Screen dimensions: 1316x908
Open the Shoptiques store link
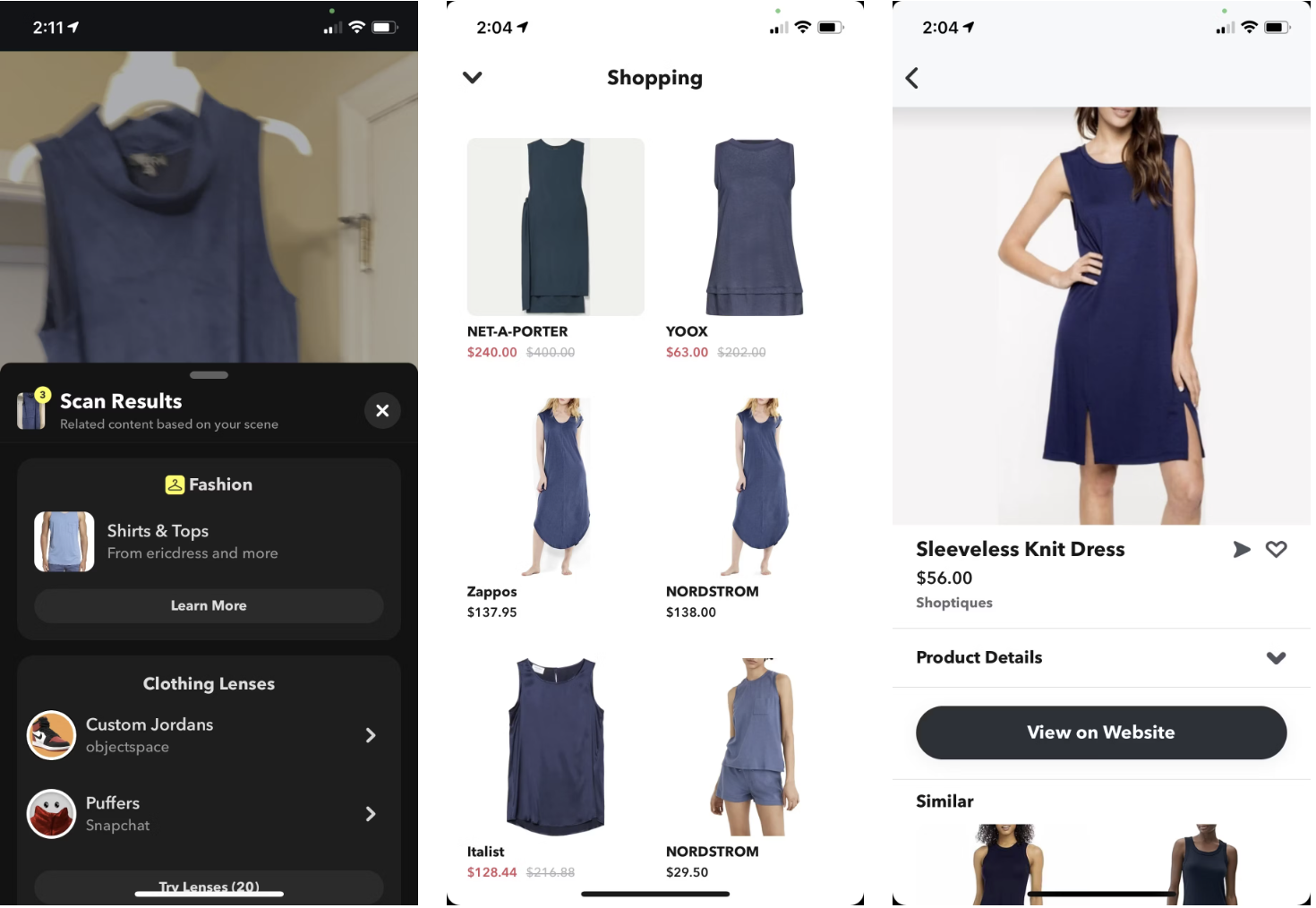(x=954, y=603)
